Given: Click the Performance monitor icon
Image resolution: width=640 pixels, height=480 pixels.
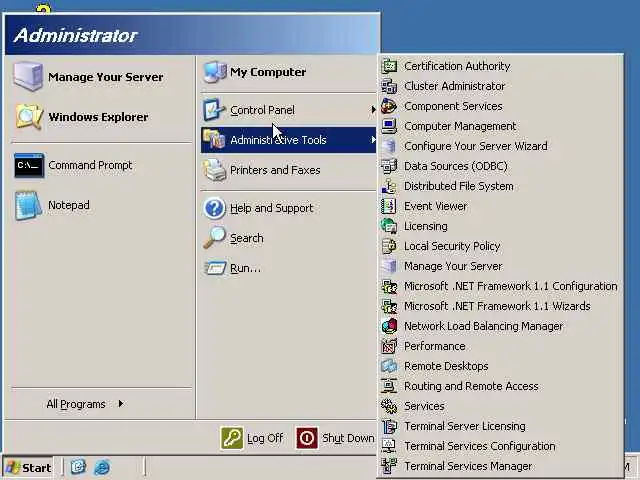Looking at the screenshot, I should point(389,346).
